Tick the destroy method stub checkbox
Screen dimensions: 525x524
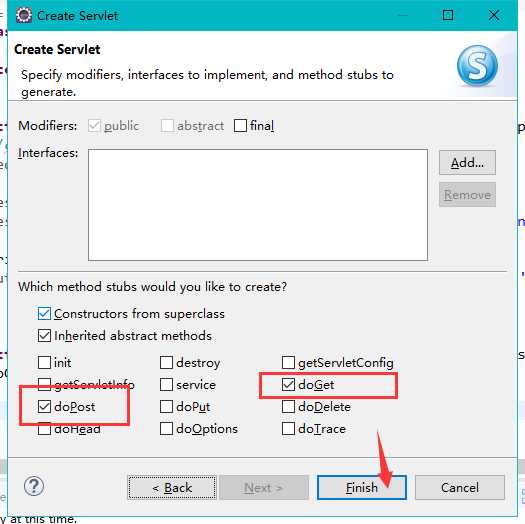(x=166, y=362)
